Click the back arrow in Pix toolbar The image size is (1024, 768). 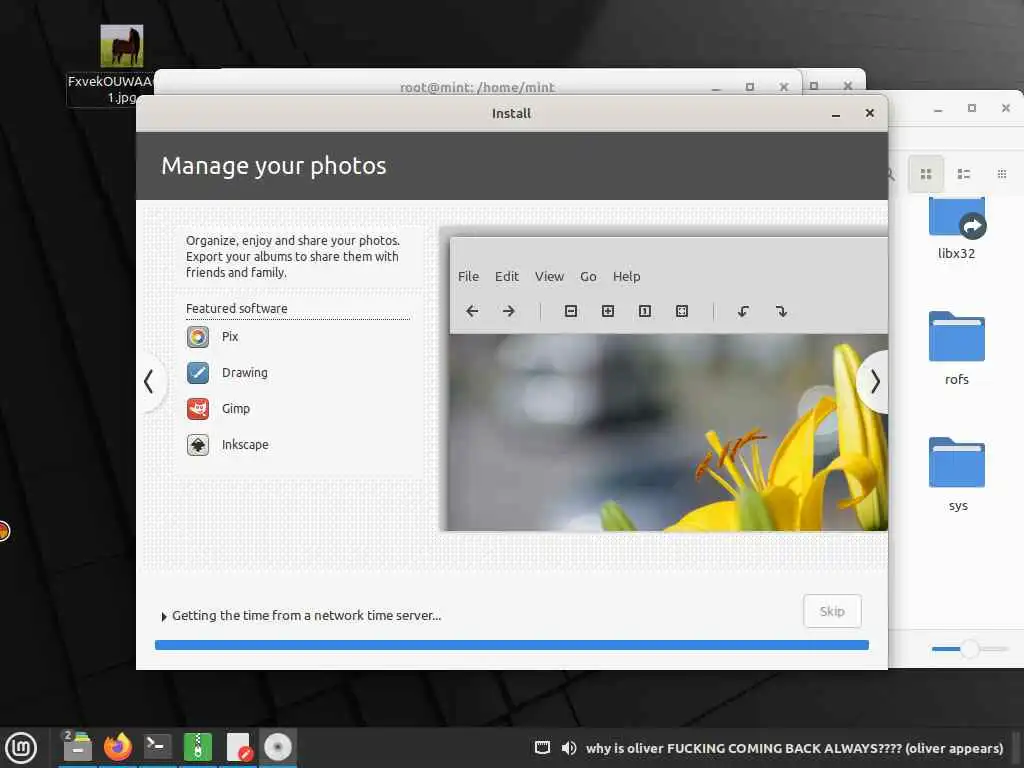coord(472,311)
